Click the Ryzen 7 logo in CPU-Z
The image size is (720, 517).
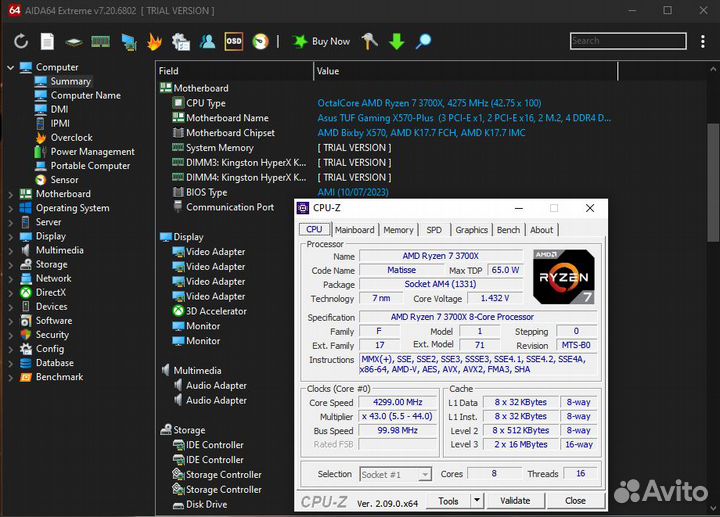pos(564,277)
